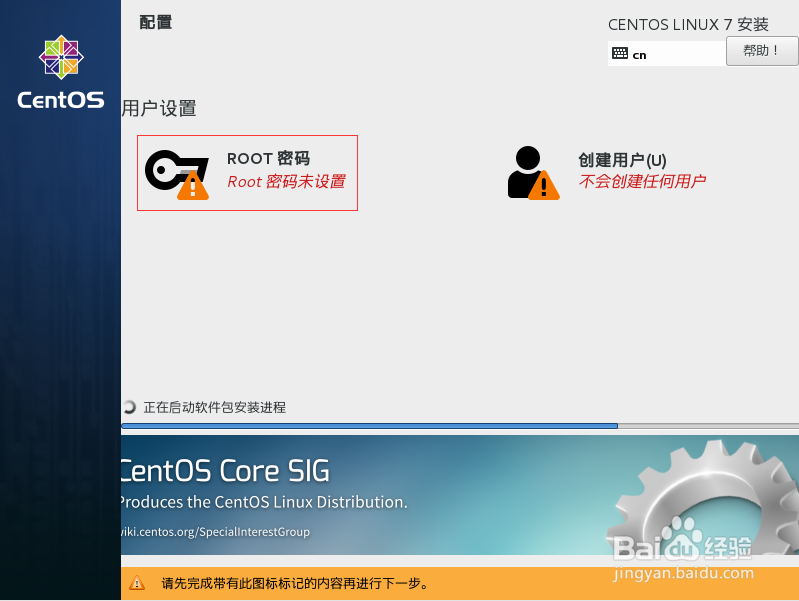Click the 创建用户 person icon
799x601 pixels.
(533, 173)
